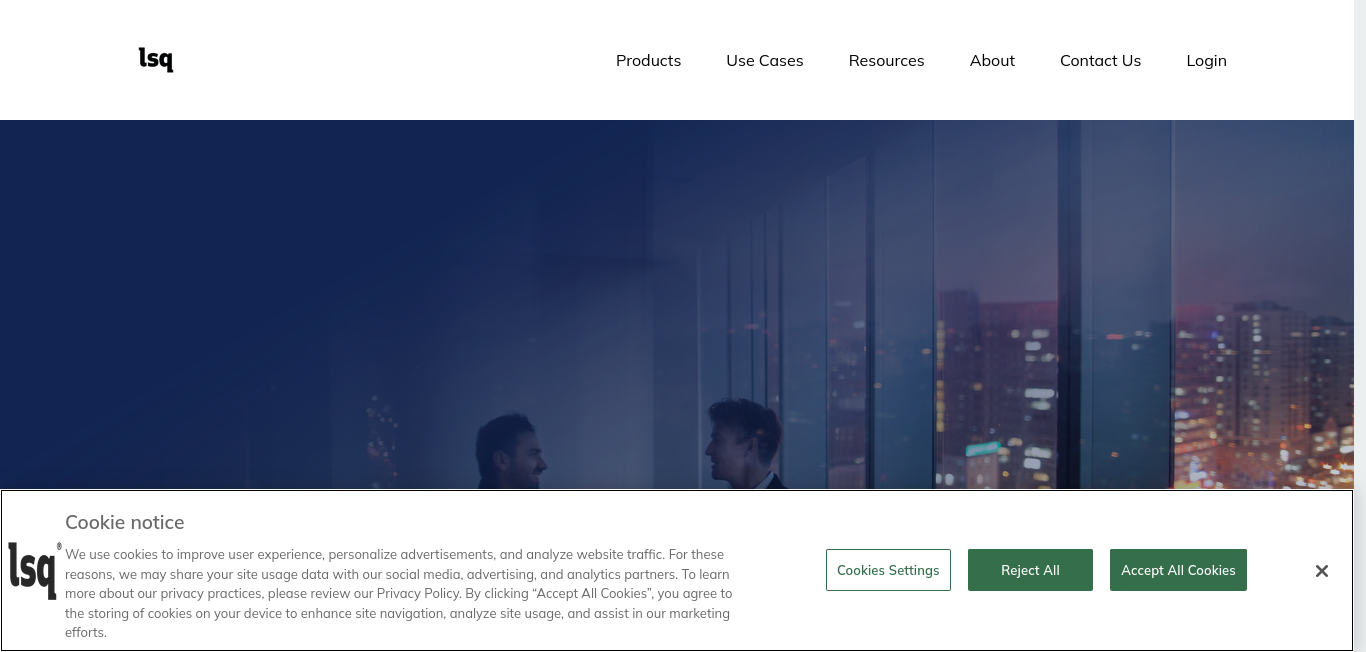Click the cookie policy description paragraph
The width and height of the screenshot is (1366, 652).
[400, 593]
